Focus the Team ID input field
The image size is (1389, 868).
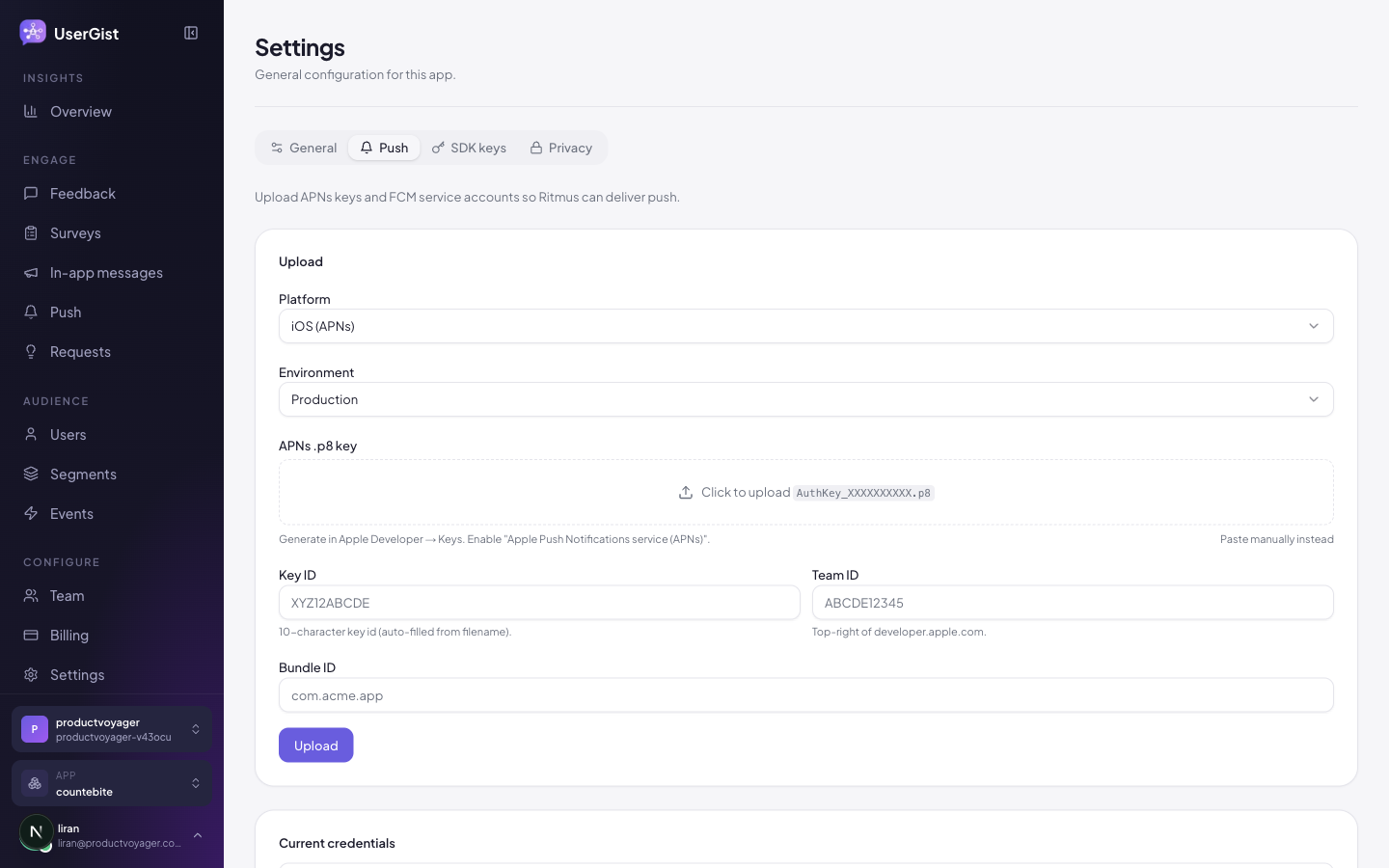[1073, 603]
